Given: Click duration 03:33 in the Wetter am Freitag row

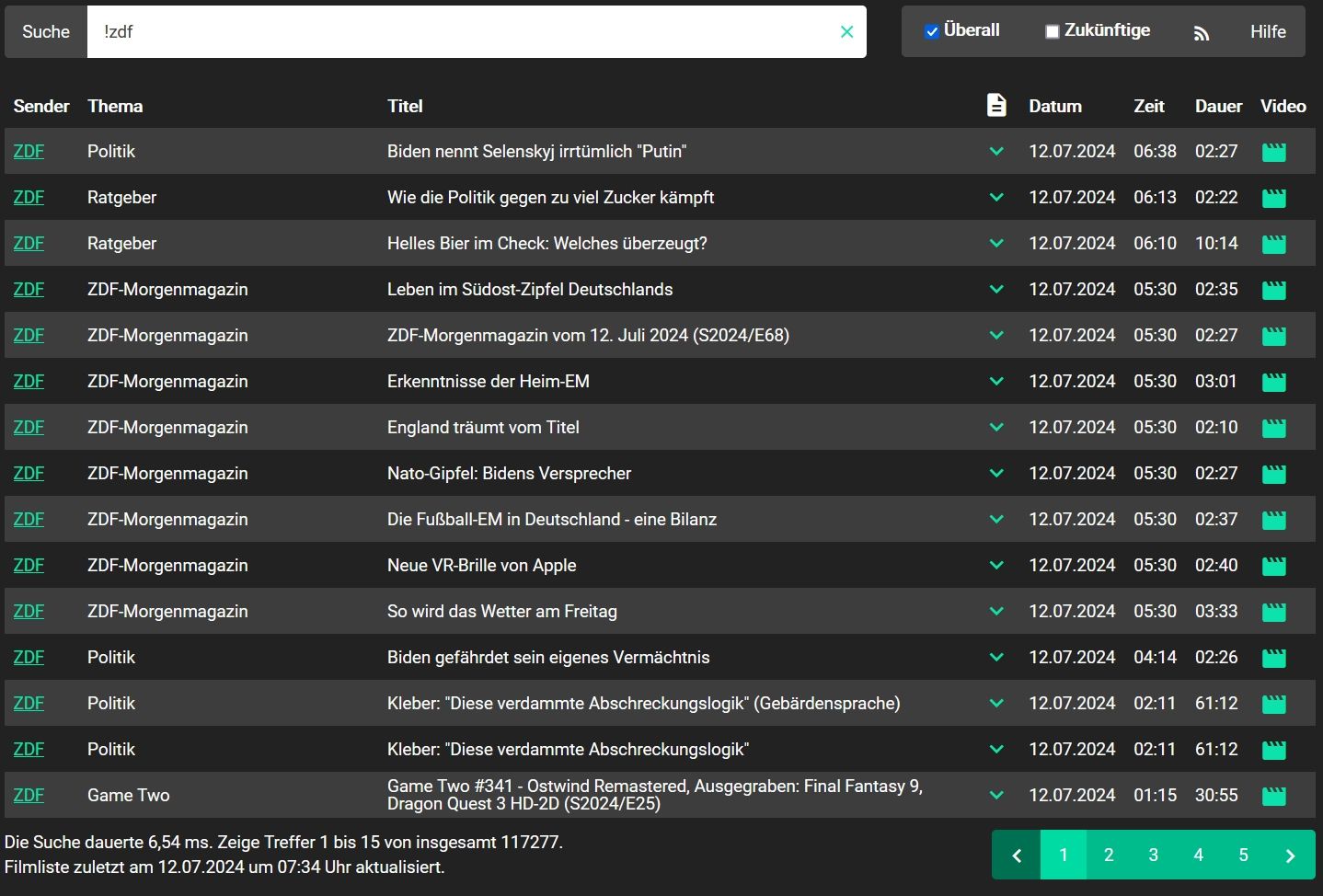Looking at the screenshot, I should 1216,611.
